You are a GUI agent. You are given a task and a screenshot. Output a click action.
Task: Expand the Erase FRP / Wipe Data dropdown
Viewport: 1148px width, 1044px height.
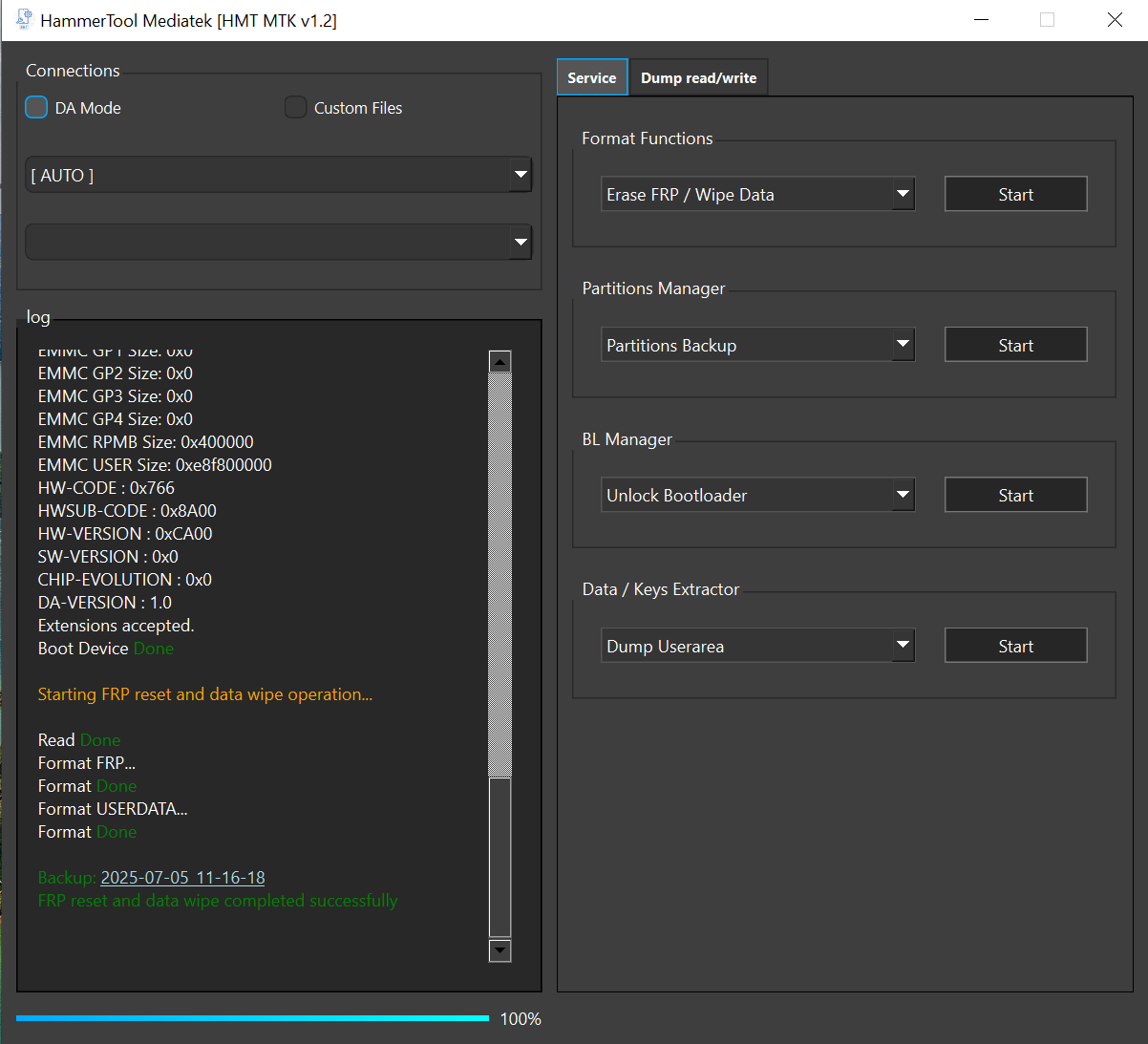[757, 194]
